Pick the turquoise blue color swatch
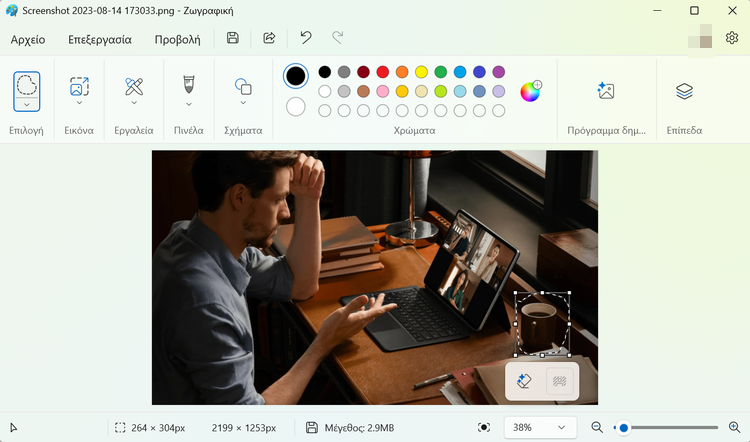Viewport: 750px width, 442px height. (460, 72)
